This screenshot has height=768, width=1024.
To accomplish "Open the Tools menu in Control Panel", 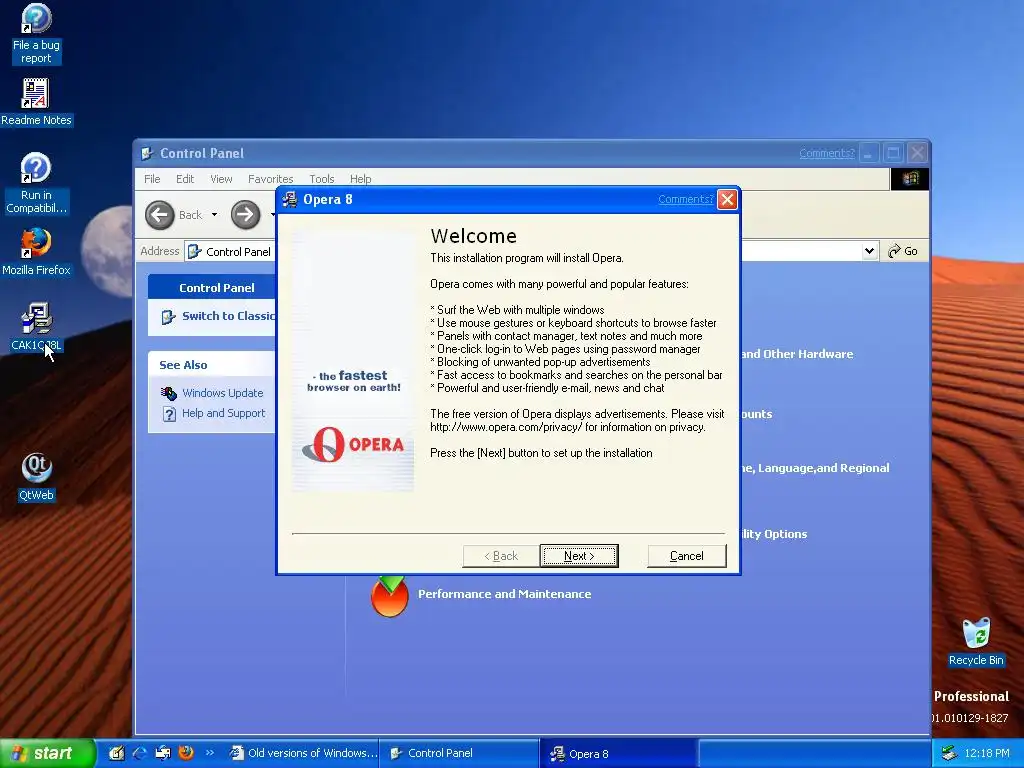I will coord(322,179).
